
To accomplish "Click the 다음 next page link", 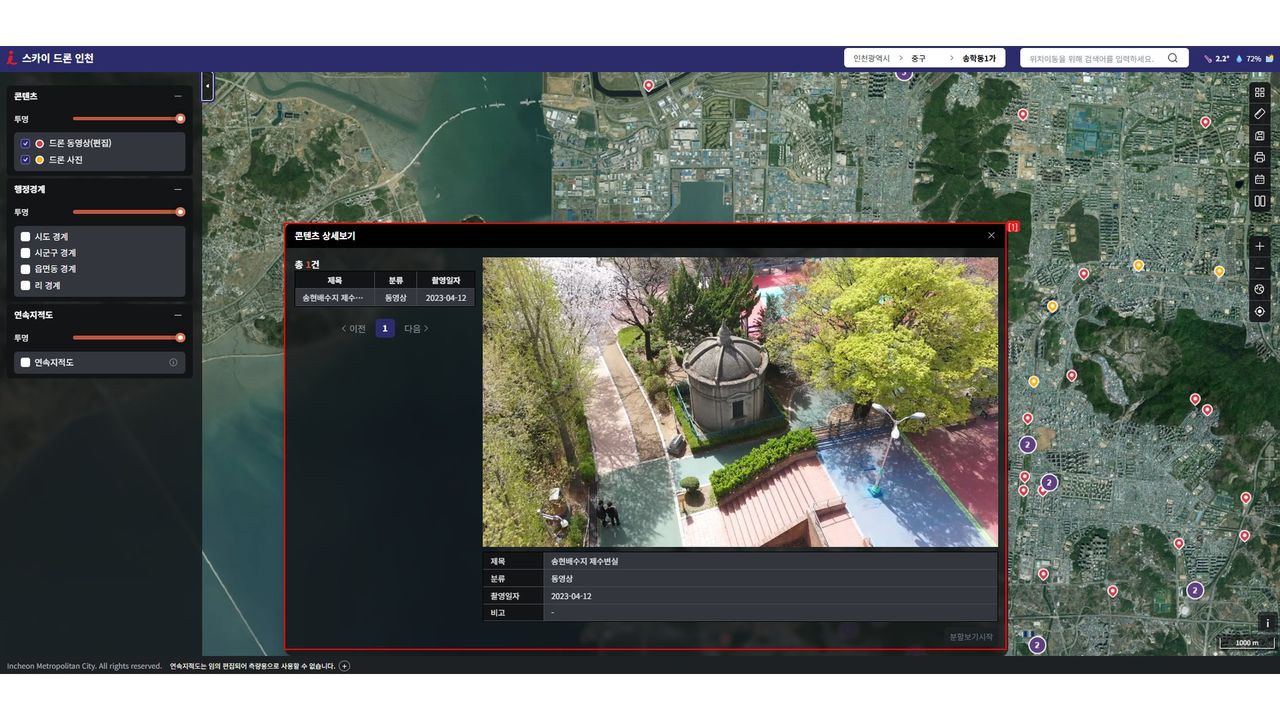I will (416, 328).
